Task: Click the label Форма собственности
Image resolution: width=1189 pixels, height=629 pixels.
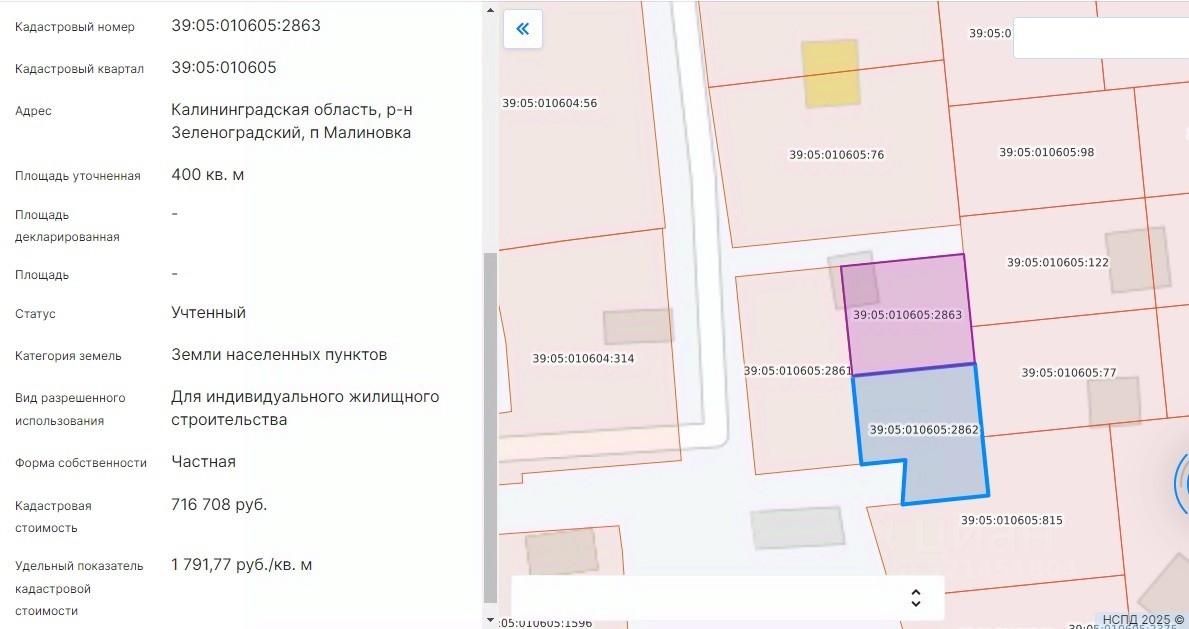Action: click(81, 463)
